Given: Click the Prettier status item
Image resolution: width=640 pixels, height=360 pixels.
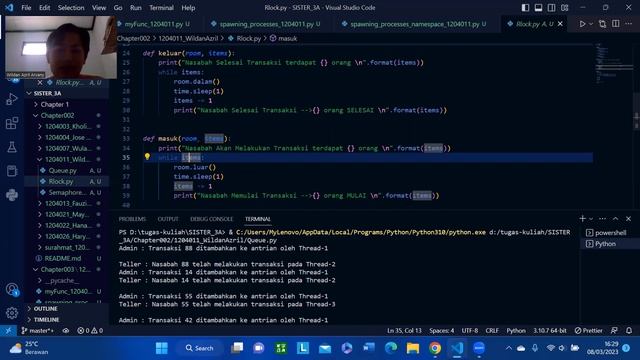Looking at the screenshot, I should coord(588,331).
